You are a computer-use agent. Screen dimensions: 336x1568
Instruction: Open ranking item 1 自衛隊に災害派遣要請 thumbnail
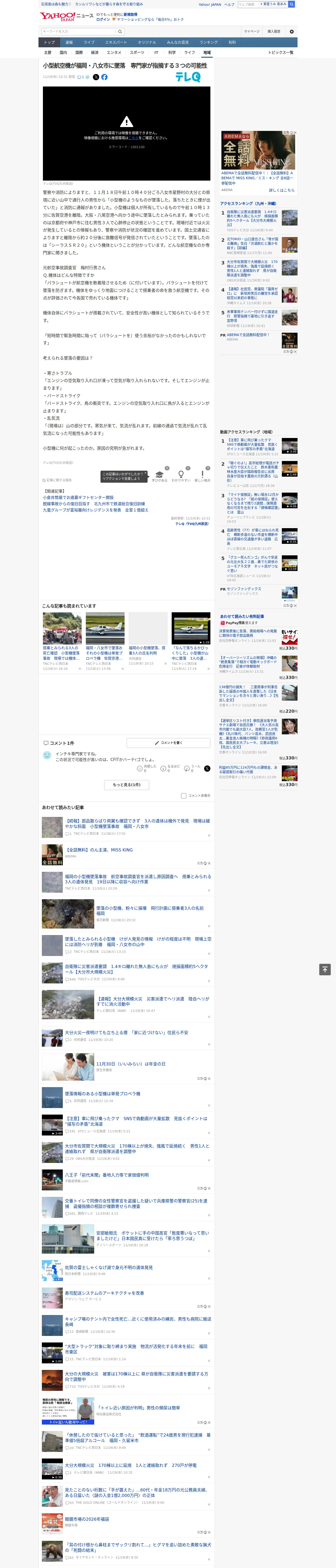coord(290,217)
